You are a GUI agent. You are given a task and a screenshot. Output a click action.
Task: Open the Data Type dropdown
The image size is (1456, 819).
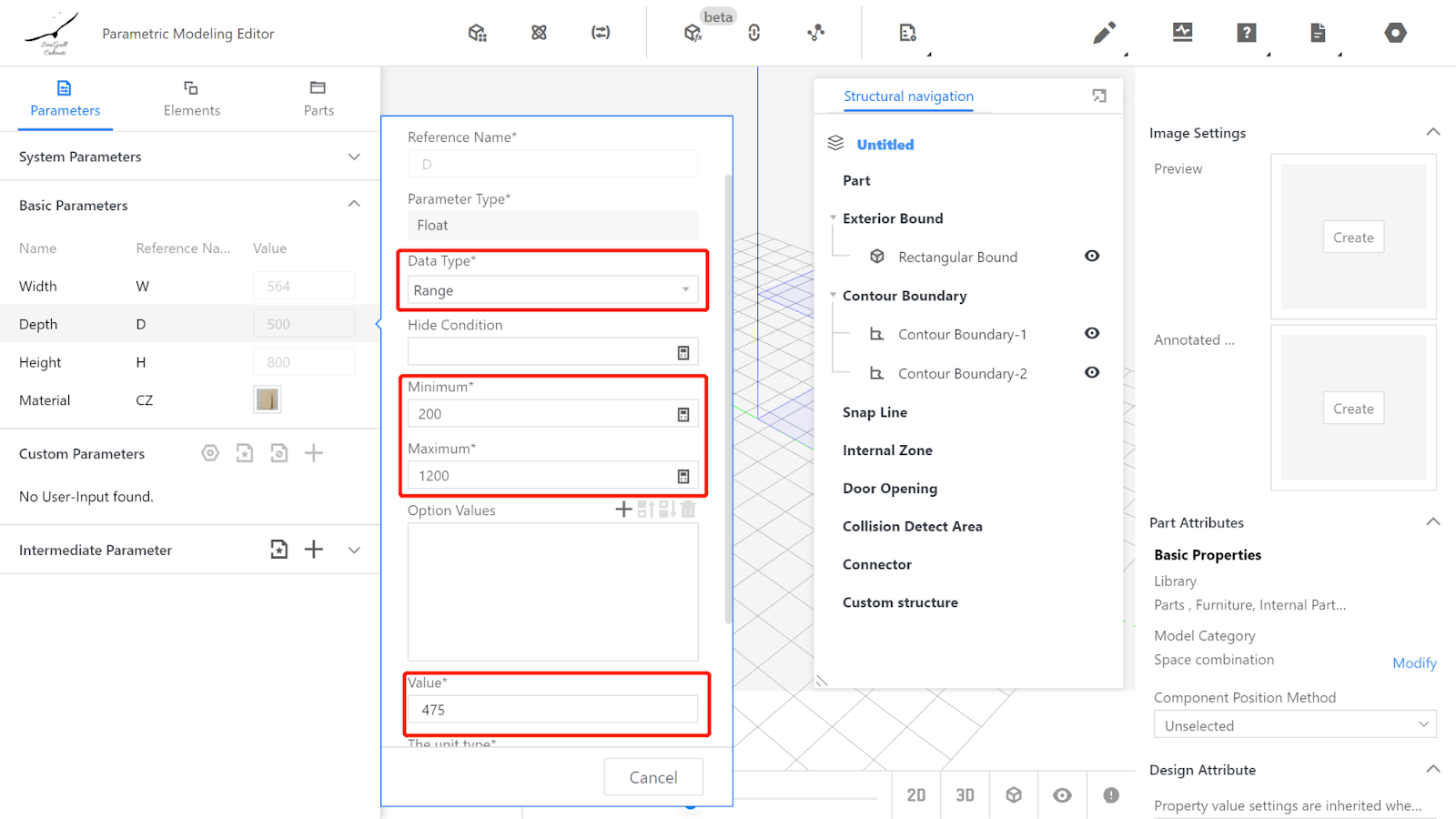tap(552, 290)
